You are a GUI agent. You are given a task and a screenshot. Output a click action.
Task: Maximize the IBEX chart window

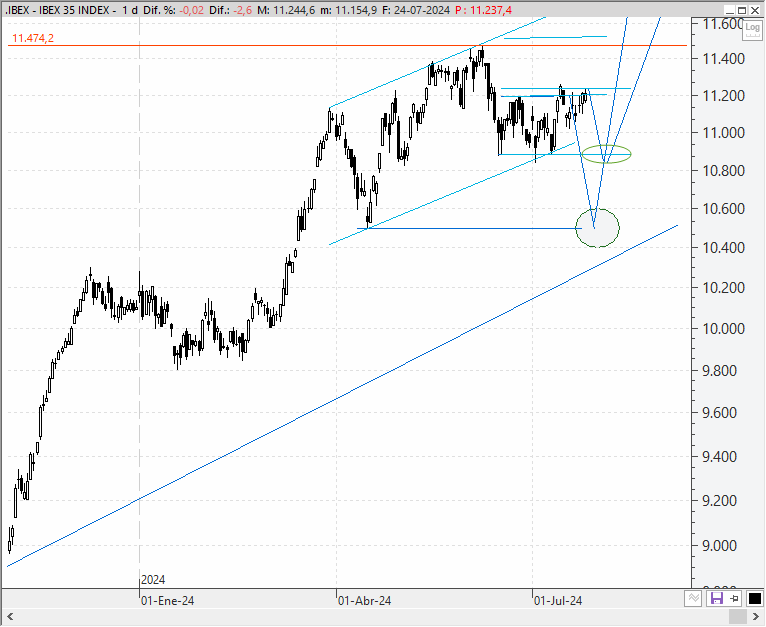tap(742, 10)
